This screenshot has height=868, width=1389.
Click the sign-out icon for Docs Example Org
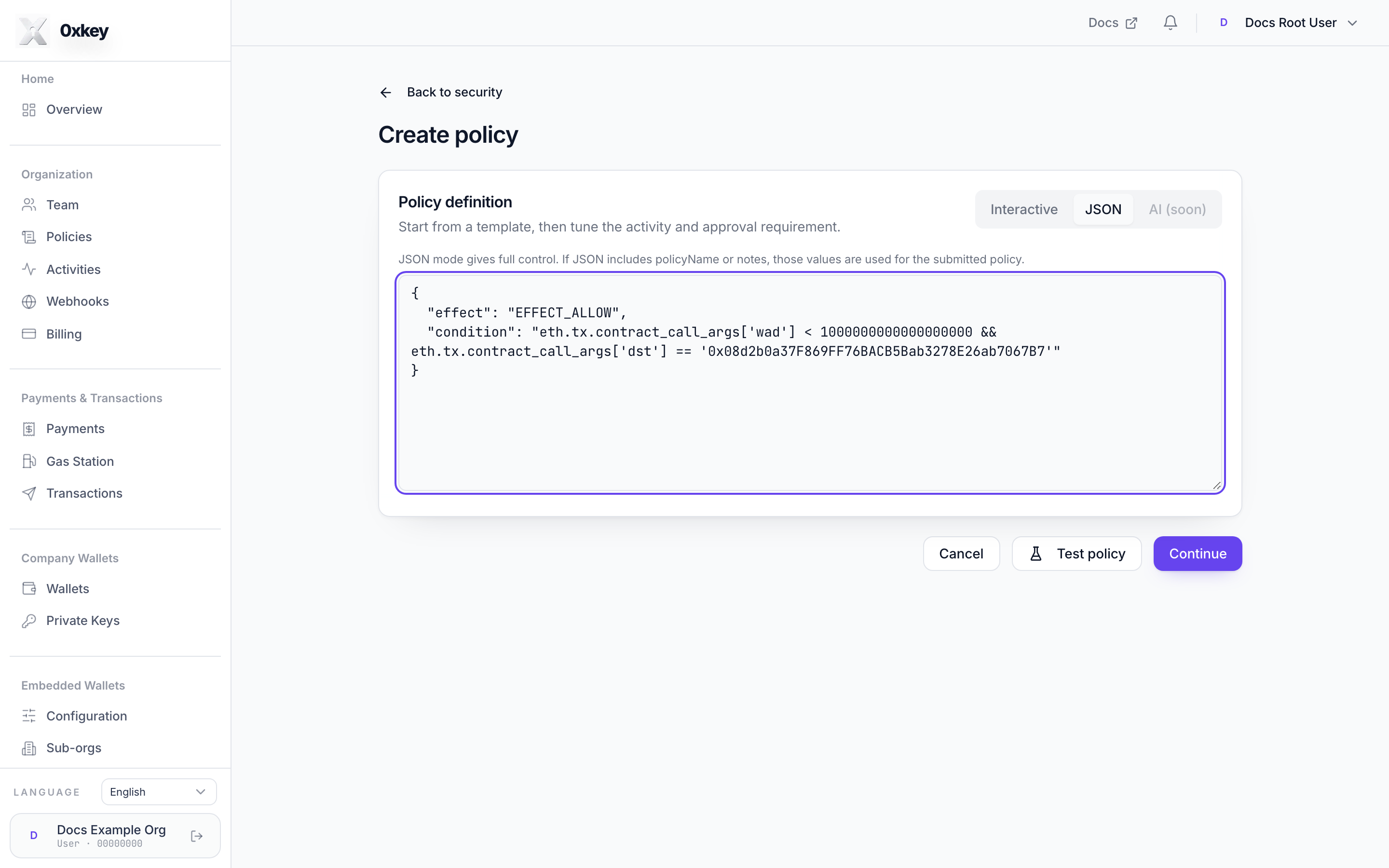tap(197, 836)
